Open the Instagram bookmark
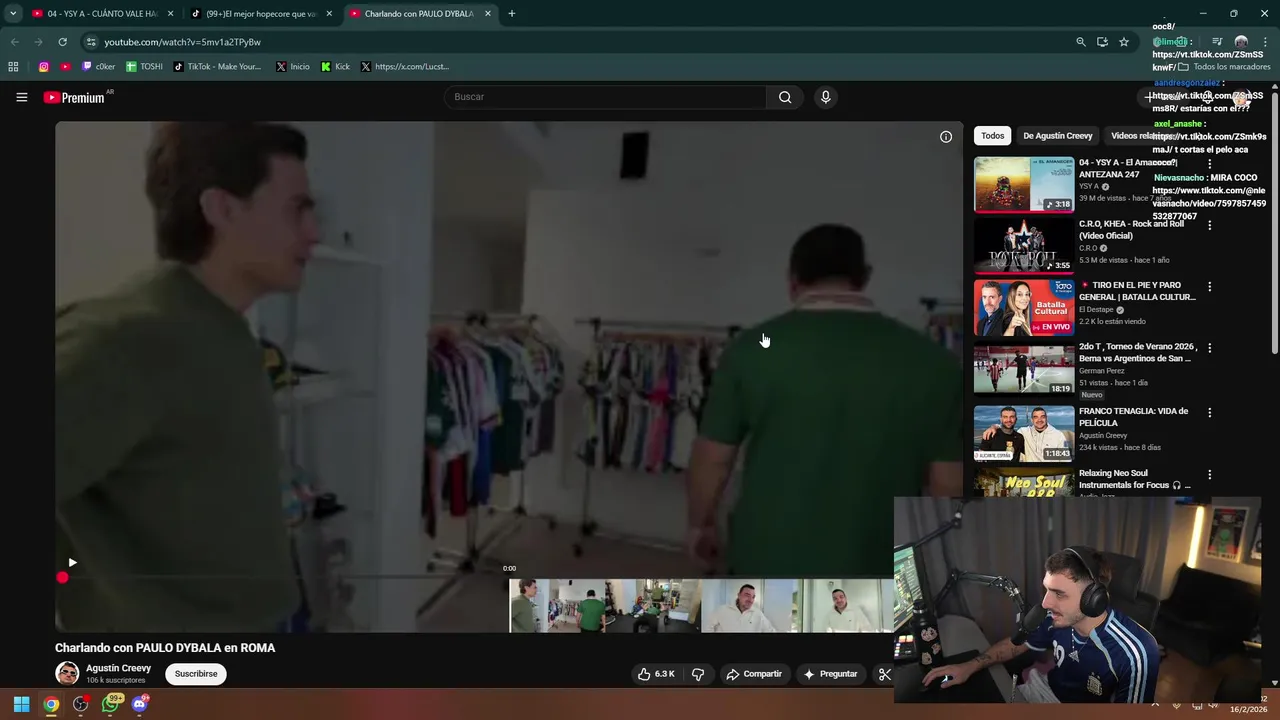This screenshot has width=1280, height=720. point(44,67)
